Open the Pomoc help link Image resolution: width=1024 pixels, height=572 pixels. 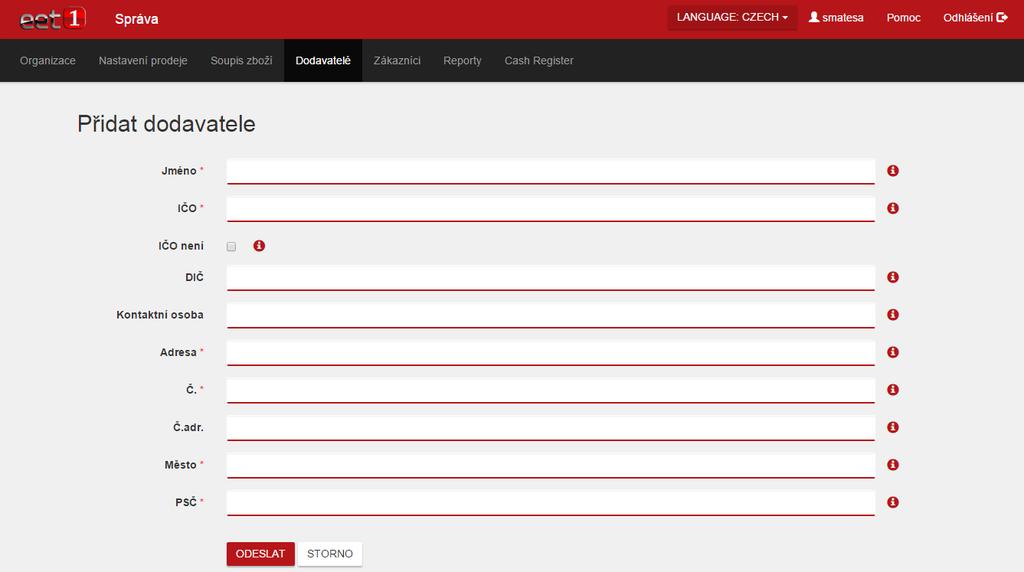(x=903, y=18)
